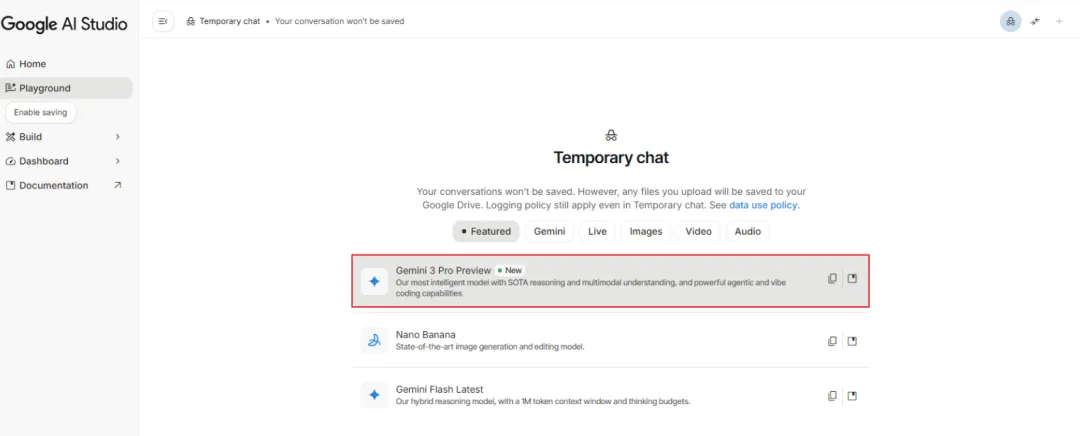Click the incognito temporary chat toggle at top right
The image size is (1080, 436).
point(1010,21)
